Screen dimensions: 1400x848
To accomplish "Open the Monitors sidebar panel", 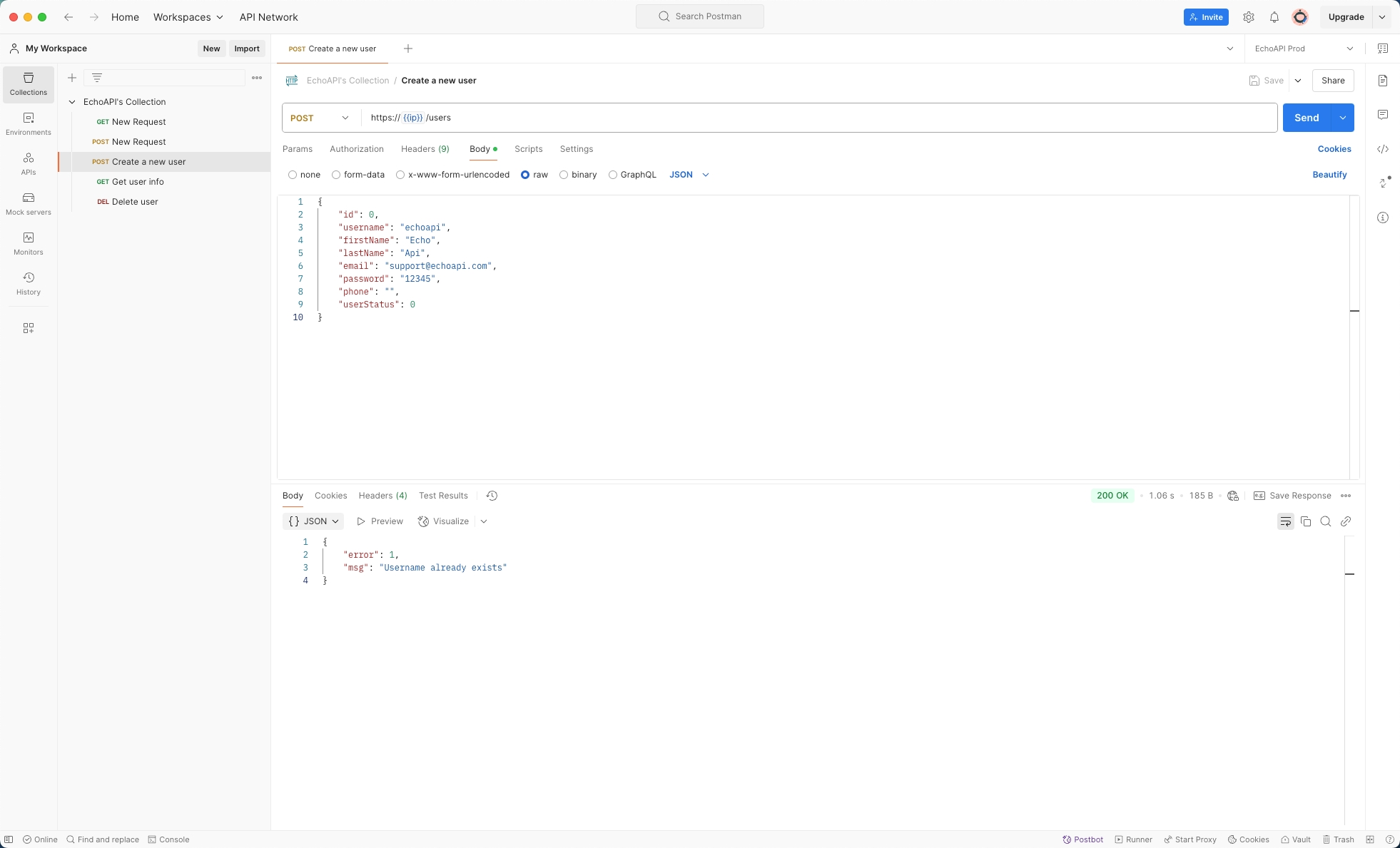I will coord(29,244).
